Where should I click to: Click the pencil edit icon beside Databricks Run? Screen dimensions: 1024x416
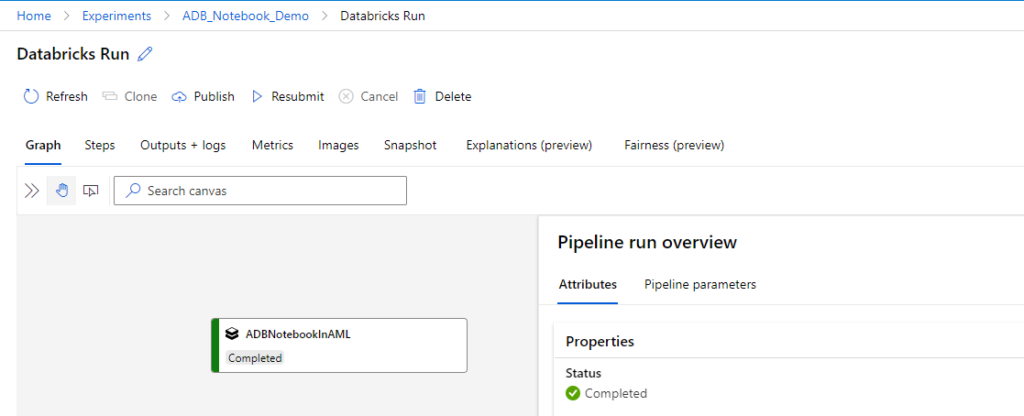point(145,54)
